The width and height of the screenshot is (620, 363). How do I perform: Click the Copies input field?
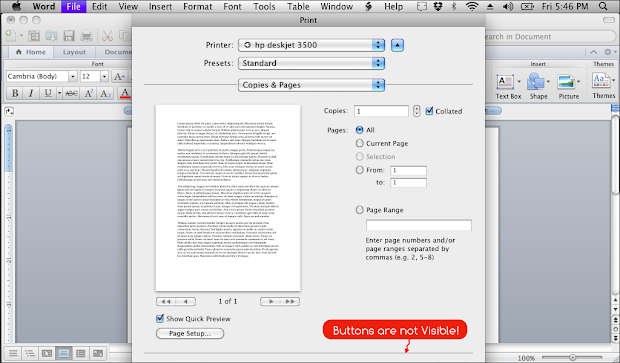381,111
